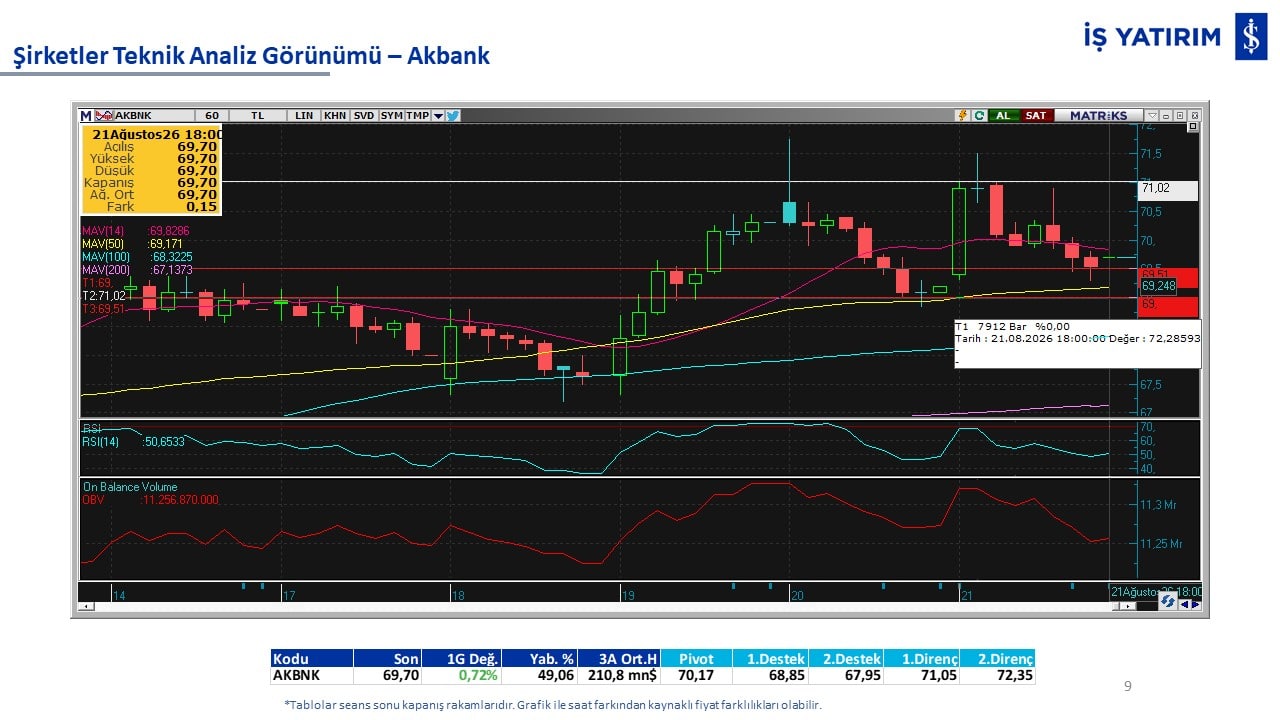This screenshot has height=720, width=1280.
Task: Click the MAV(200) indicator label
Action: pyautogui.click(x=106, y=270)
